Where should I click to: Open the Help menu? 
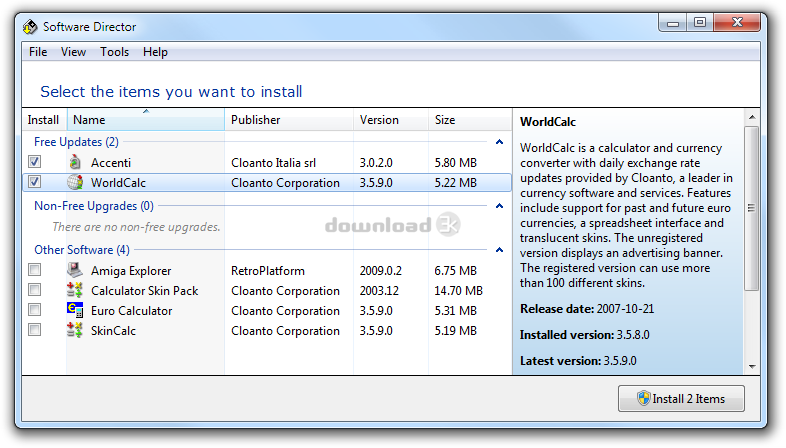tap(155, 52)
